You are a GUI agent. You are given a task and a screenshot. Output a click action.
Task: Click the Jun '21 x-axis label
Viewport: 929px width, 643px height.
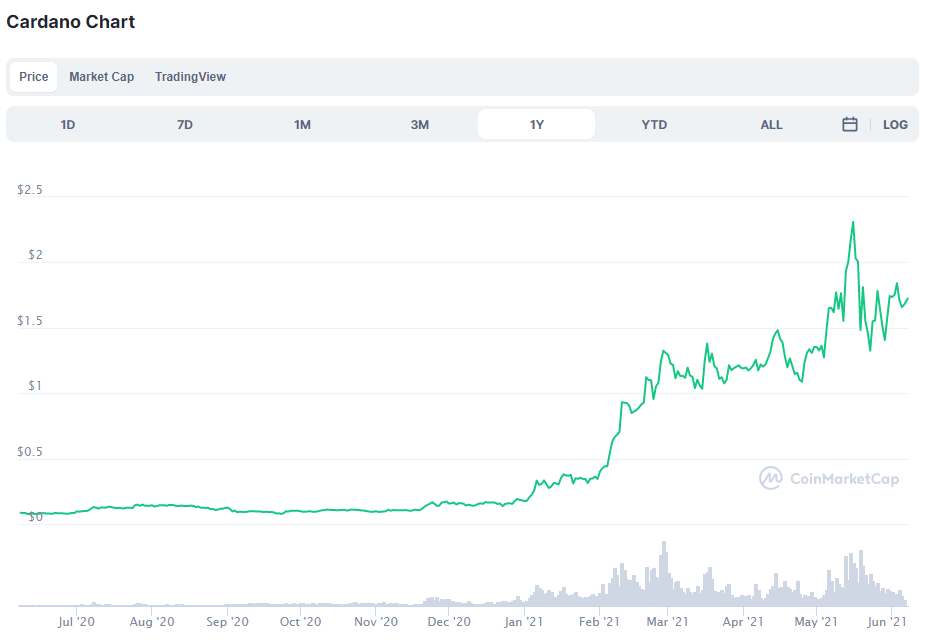[x=887, y=622]
